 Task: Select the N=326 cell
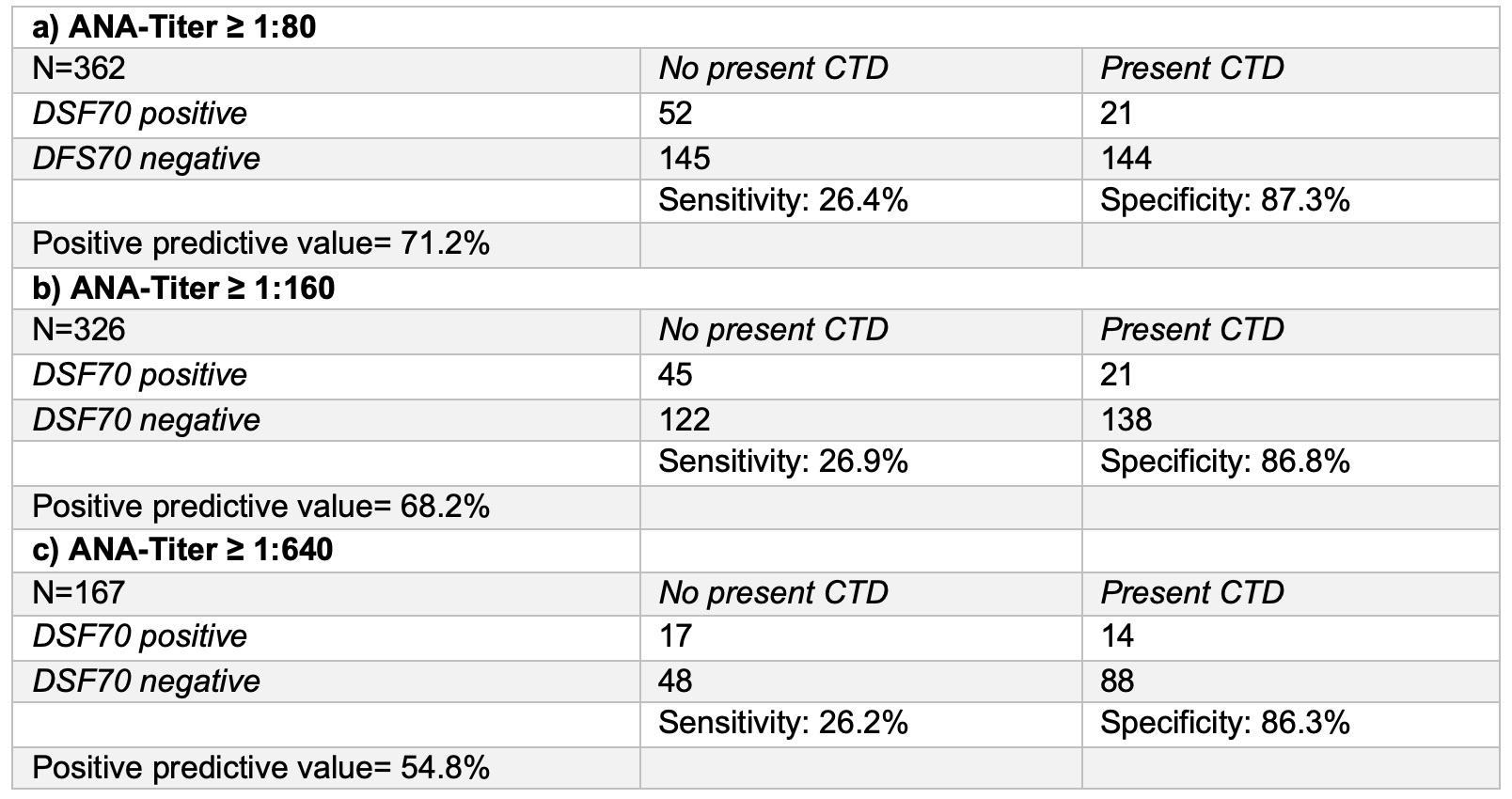point(79,330)
